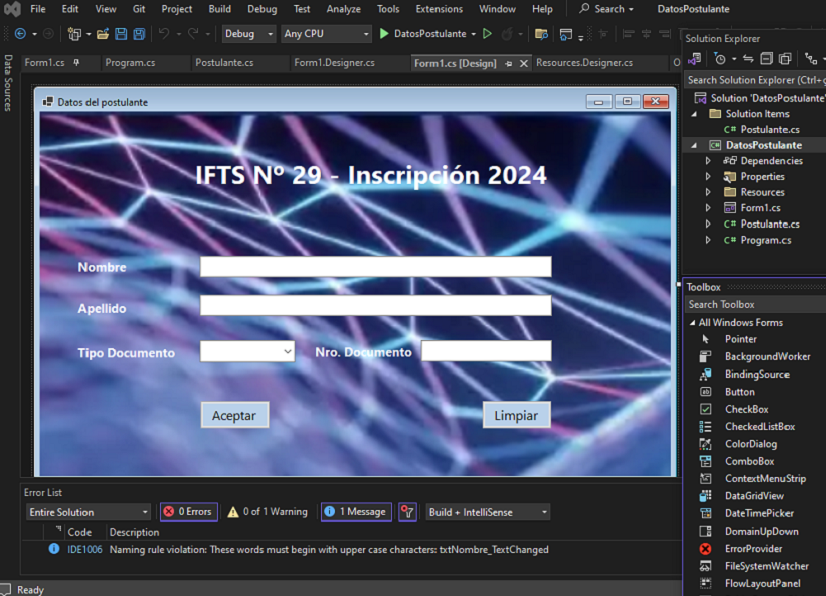Toggle the 1 Message filter button
Screen dimensions: 826x596
coord(355,512)
